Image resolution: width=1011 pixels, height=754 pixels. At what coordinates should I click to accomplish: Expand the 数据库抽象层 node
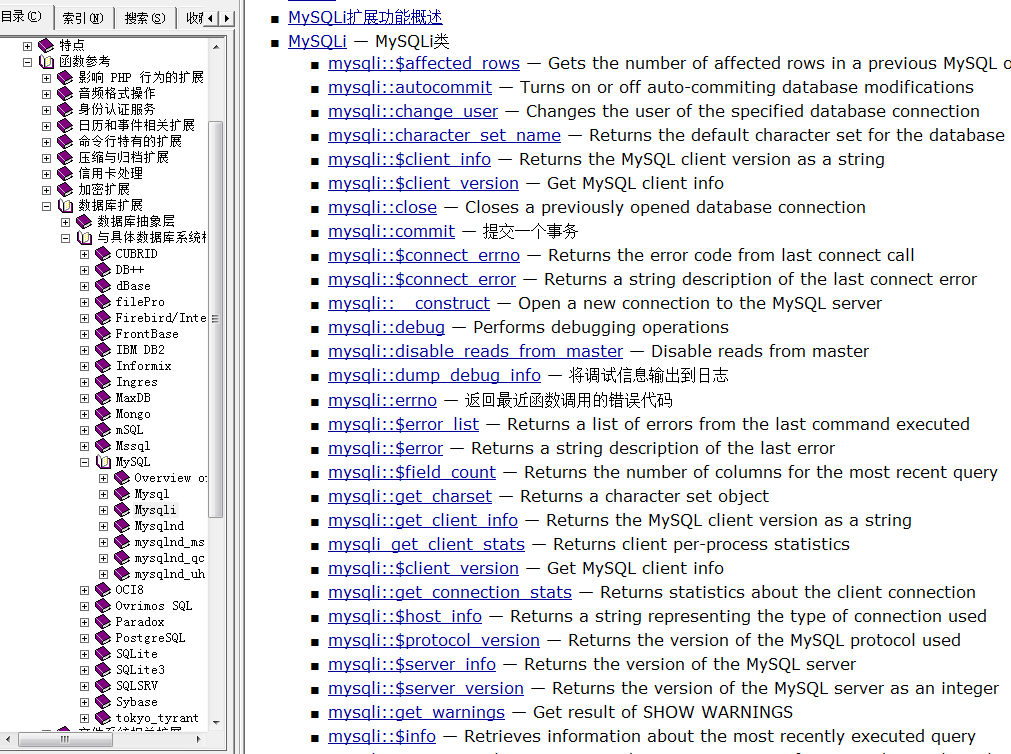point(65,223)
